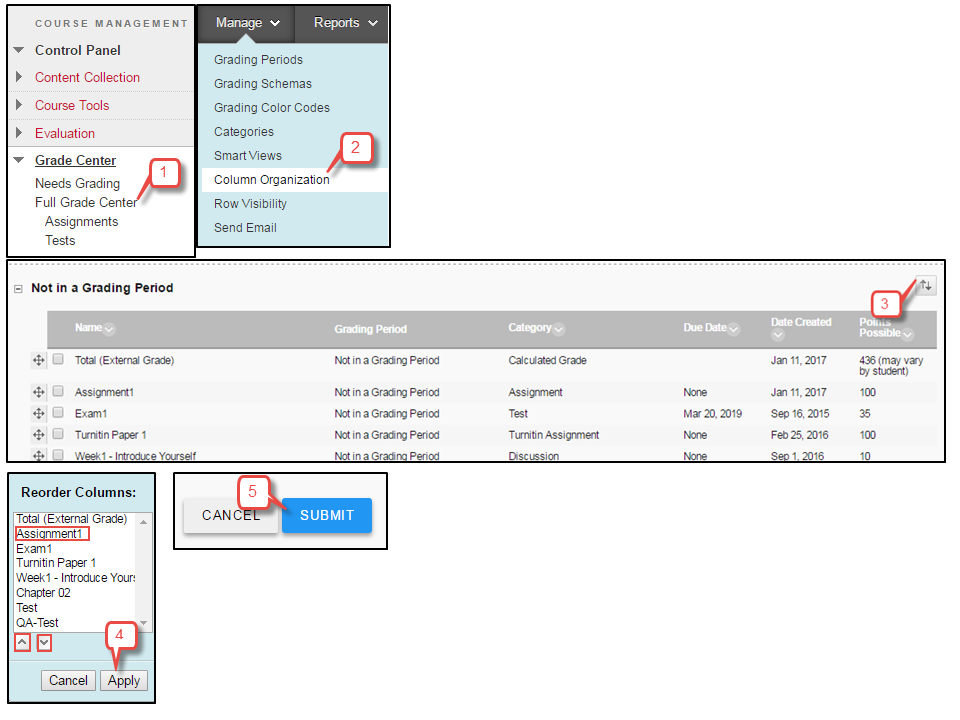The width and height of the screenshot is (960, 720).
Task: Select QA-Test in reorder list
Action: (x=37, y=623)
